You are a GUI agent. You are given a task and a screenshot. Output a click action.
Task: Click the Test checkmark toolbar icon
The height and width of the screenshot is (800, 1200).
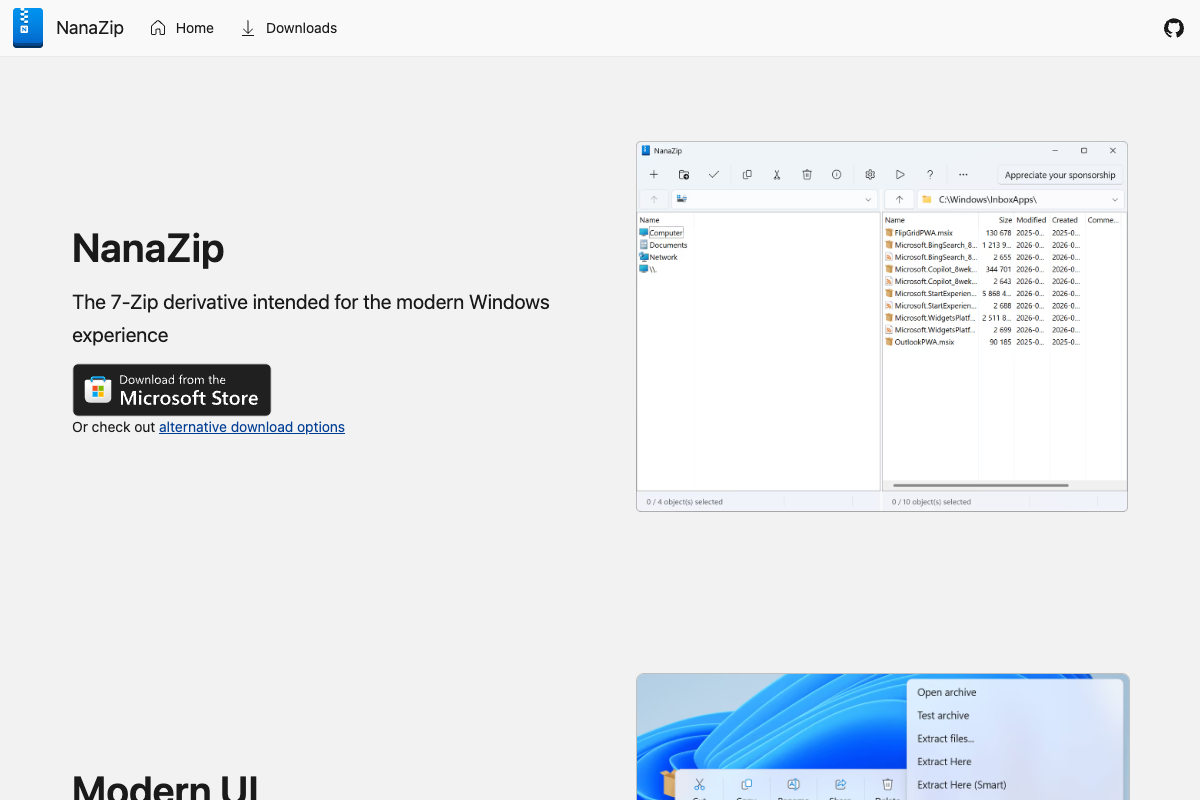(x=714, y=174)
